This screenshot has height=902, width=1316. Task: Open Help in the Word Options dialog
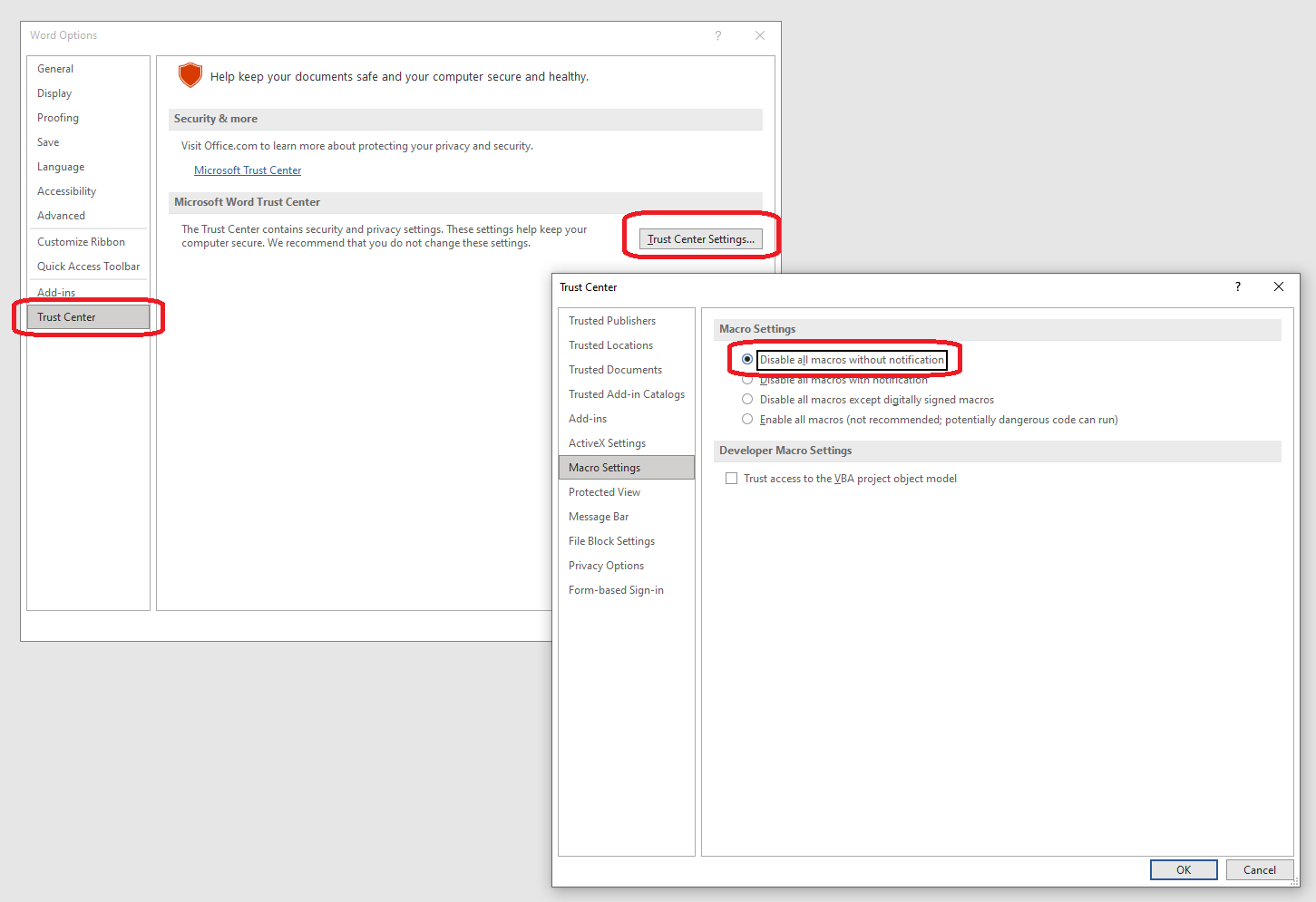tap(717, 35)
